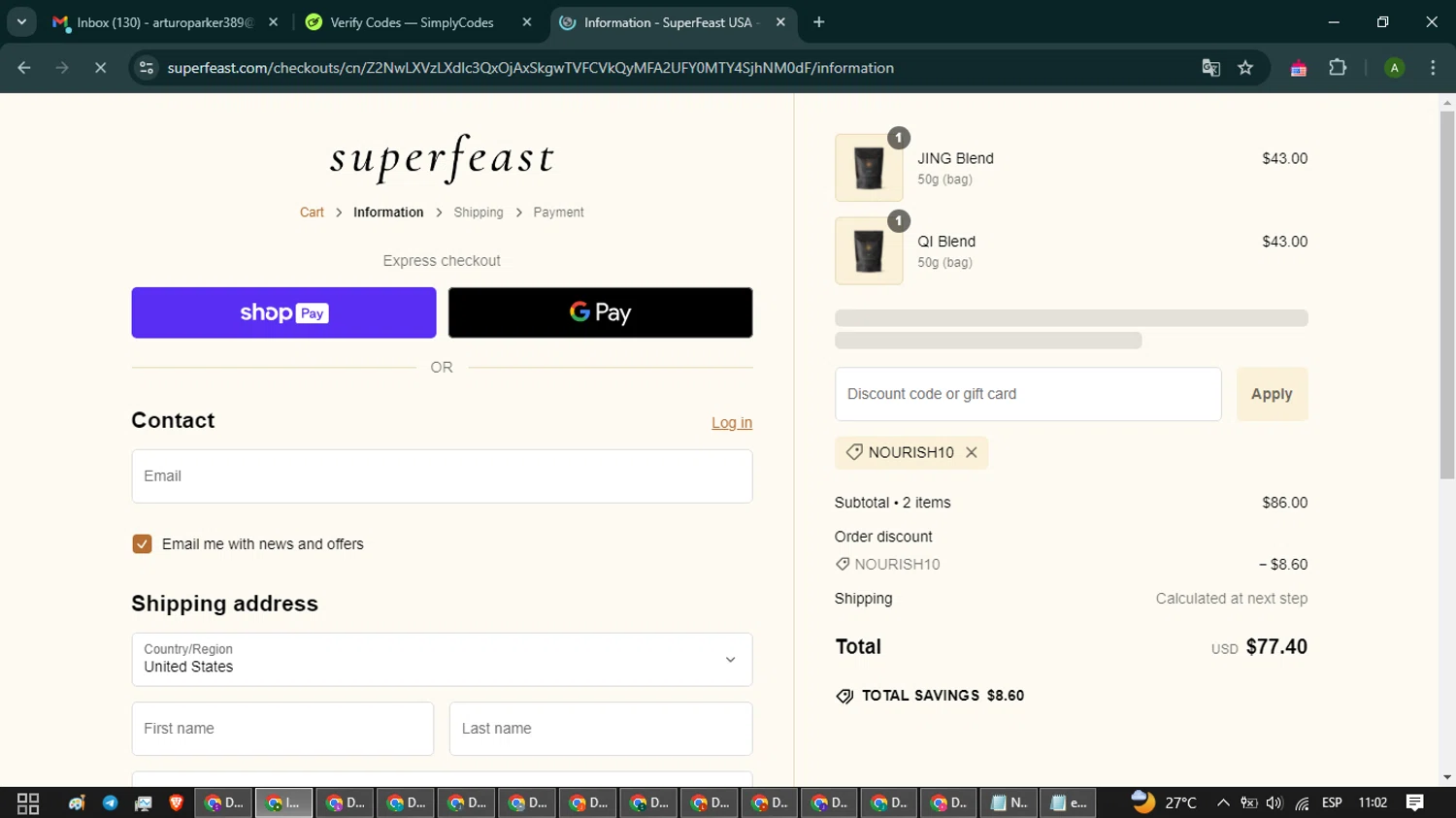Stop the page loading with the X button

click(100, 68)
